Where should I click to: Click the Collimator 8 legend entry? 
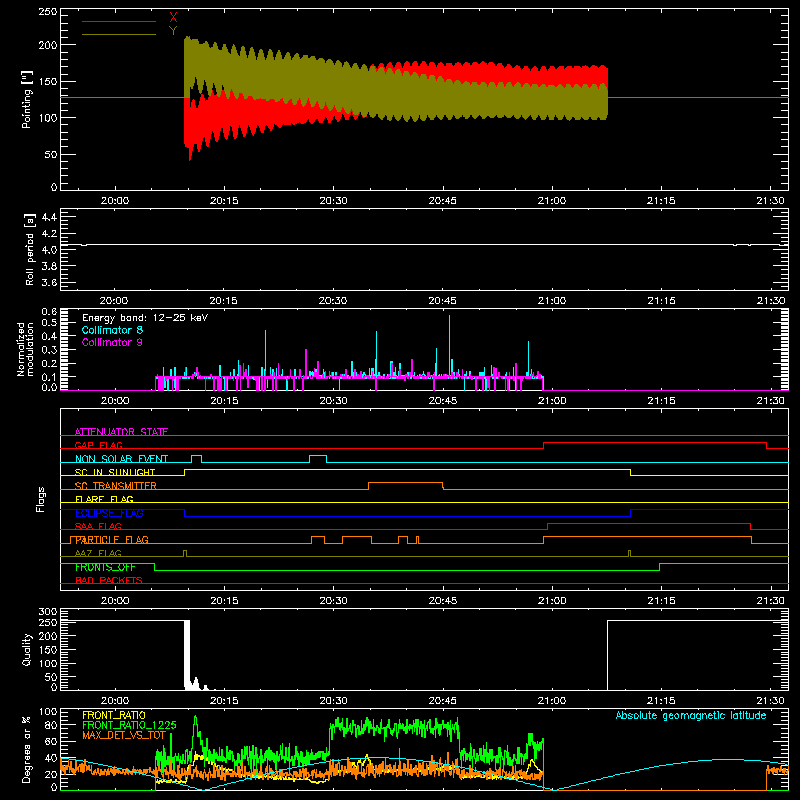pos(112,330)
